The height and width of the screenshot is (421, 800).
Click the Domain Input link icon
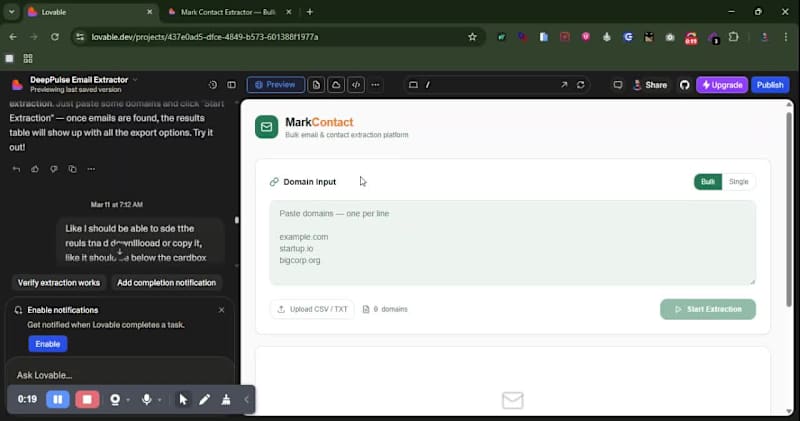pyautogui.click(x=274, y=182)
